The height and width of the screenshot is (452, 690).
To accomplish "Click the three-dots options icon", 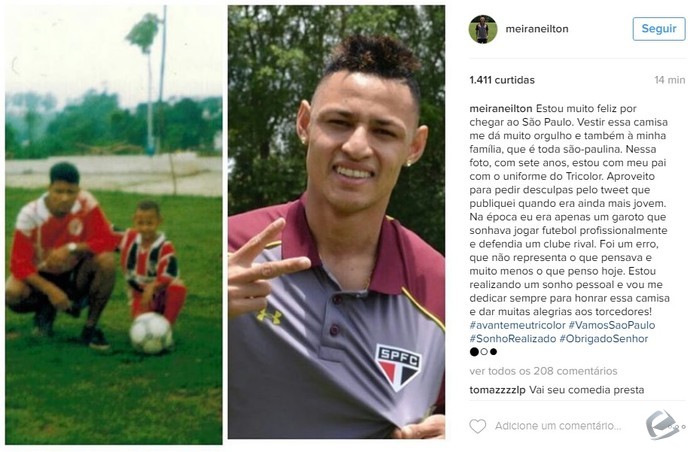I will coord(679,426).
